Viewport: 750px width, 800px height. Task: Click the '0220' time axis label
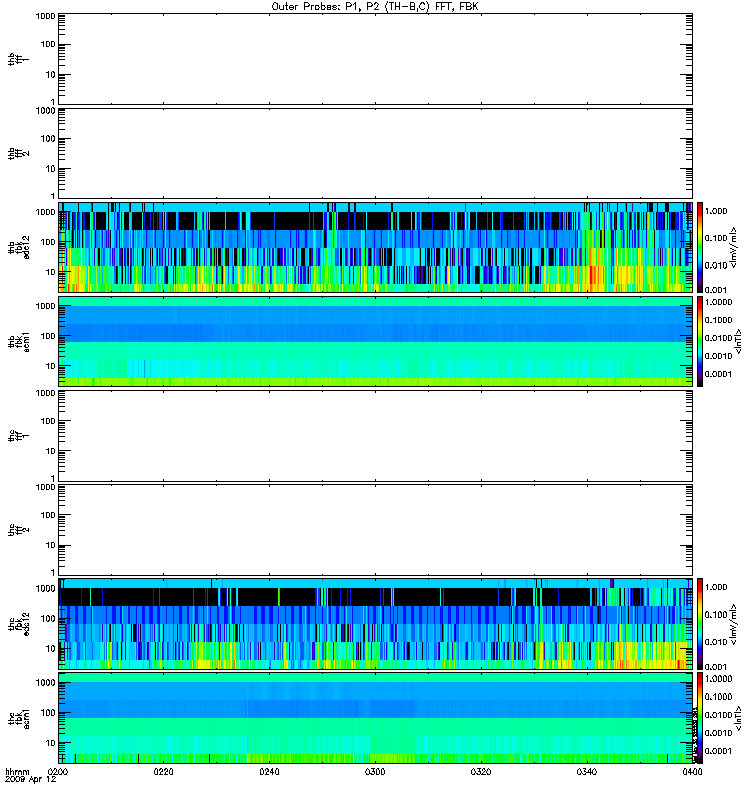pyautogui.click(x=163, y=772)
